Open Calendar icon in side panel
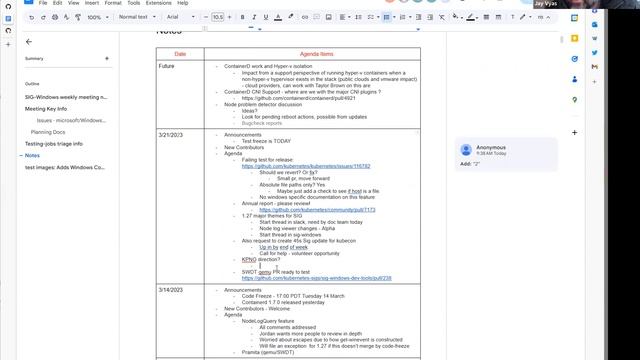This screenshot has width=640, height=360. click(x=574, y=18)
